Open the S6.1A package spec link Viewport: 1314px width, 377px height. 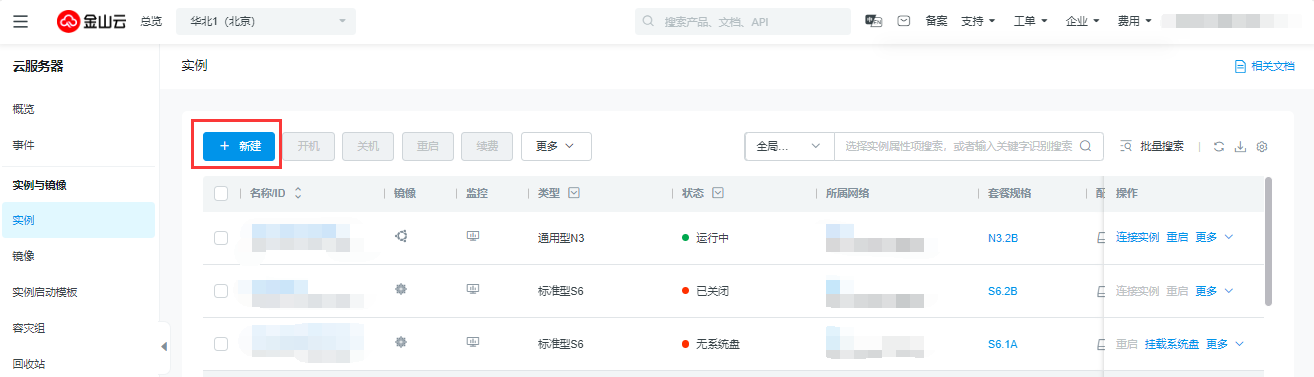pos(1002,344)
